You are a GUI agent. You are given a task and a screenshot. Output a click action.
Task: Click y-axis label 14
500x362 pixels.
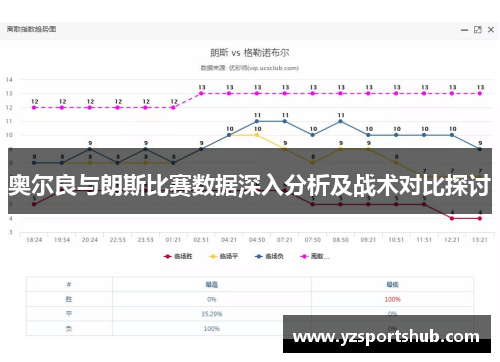pyautogui.click(x=9, y=80)
